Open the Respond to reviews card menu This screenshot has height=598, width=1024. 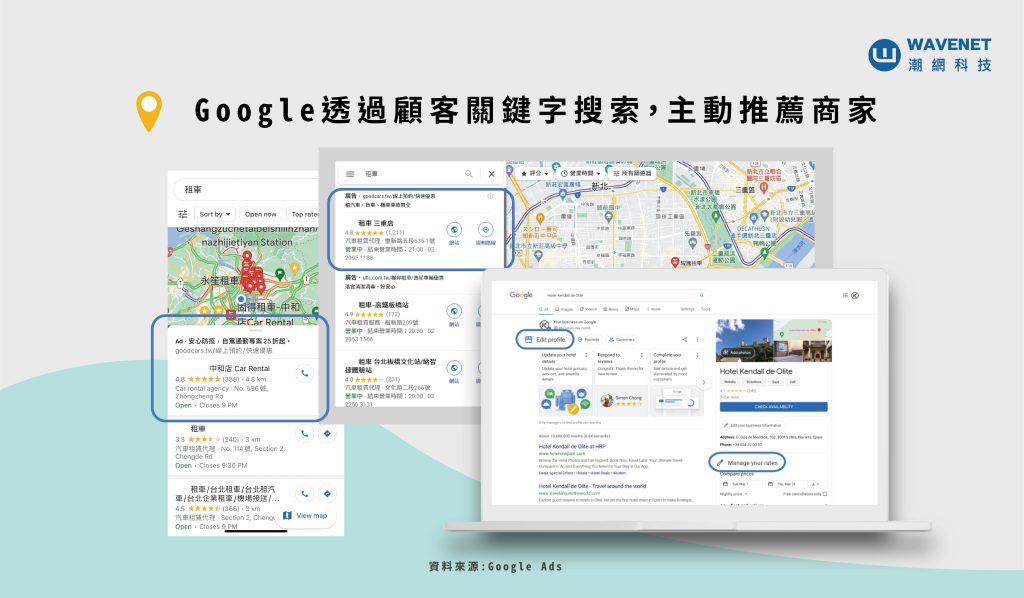(642, 355)
